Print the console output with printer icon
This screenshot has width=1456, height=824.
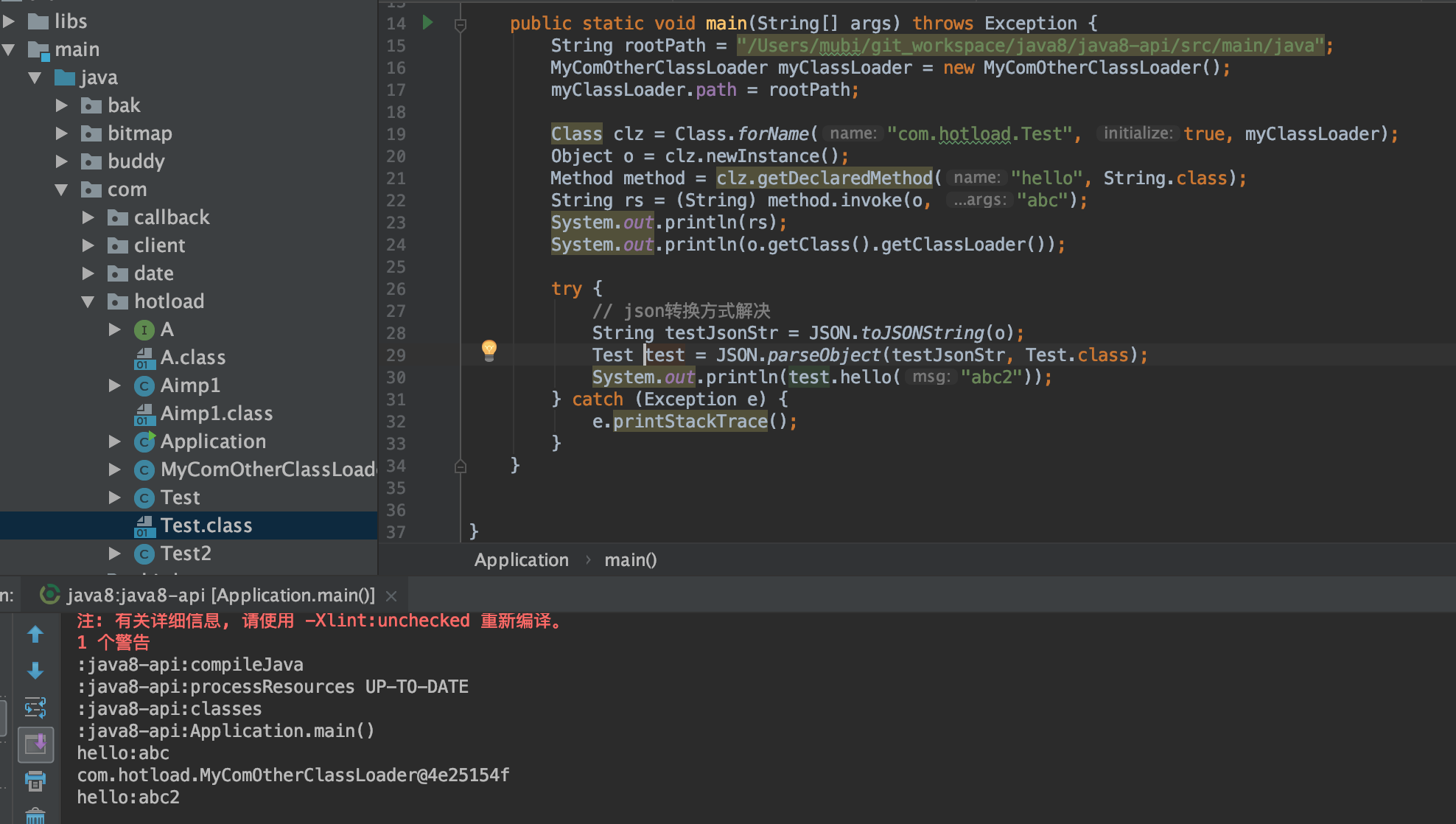(35, 781)
